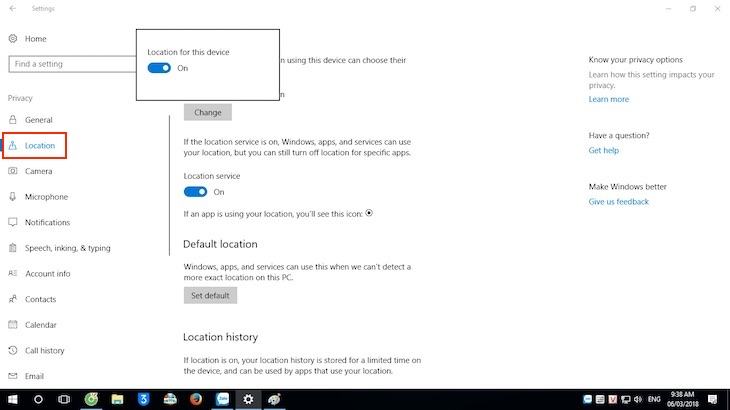730x410 pixels.
Task: Click the Location person icon
Action: tap(13, 146)
